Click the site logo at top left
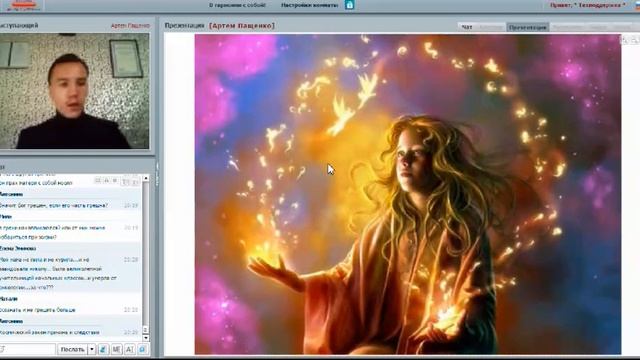Viewport: 640px width, 360px height. pyautogui.click(x=24, y=5)
